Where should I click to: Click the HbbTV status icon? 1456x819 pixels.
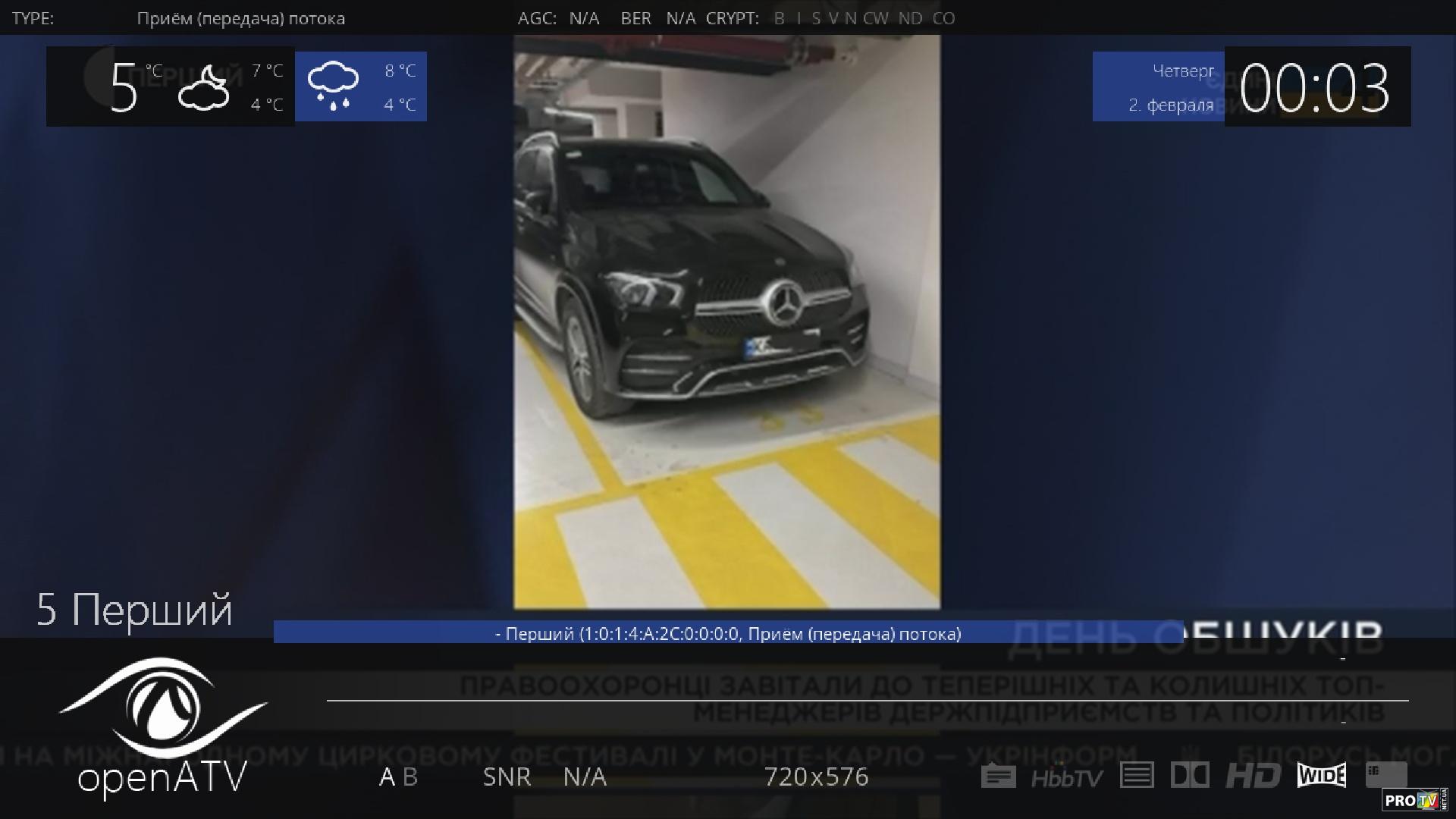coord(1066,777)
